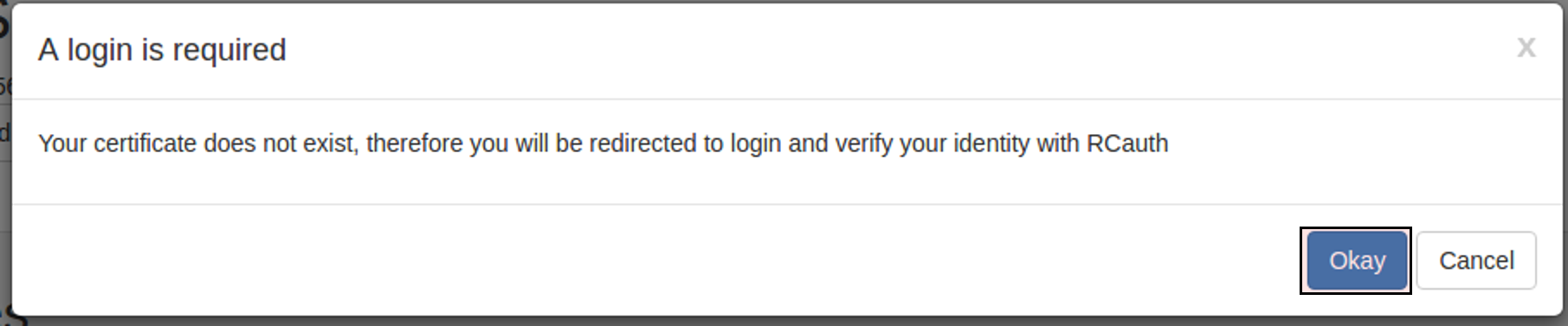This screenshot has width=1568, height=326.
Task: Click the word 'Your' starting the message
Action: [x=62, y=144]
